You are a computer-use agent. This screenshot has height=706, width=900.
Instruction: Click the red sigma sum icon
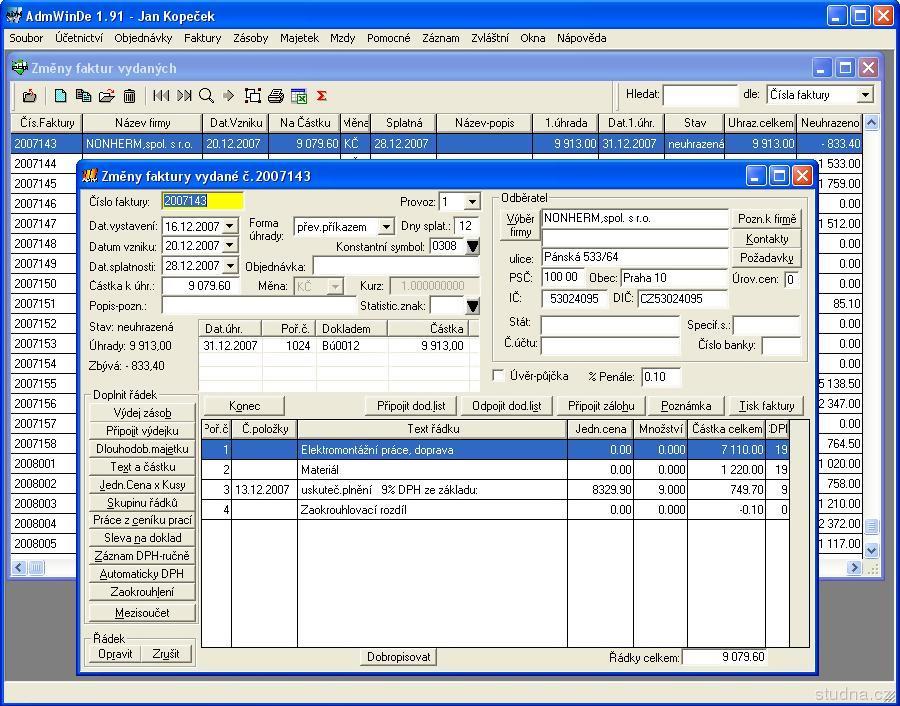[322, 96]
